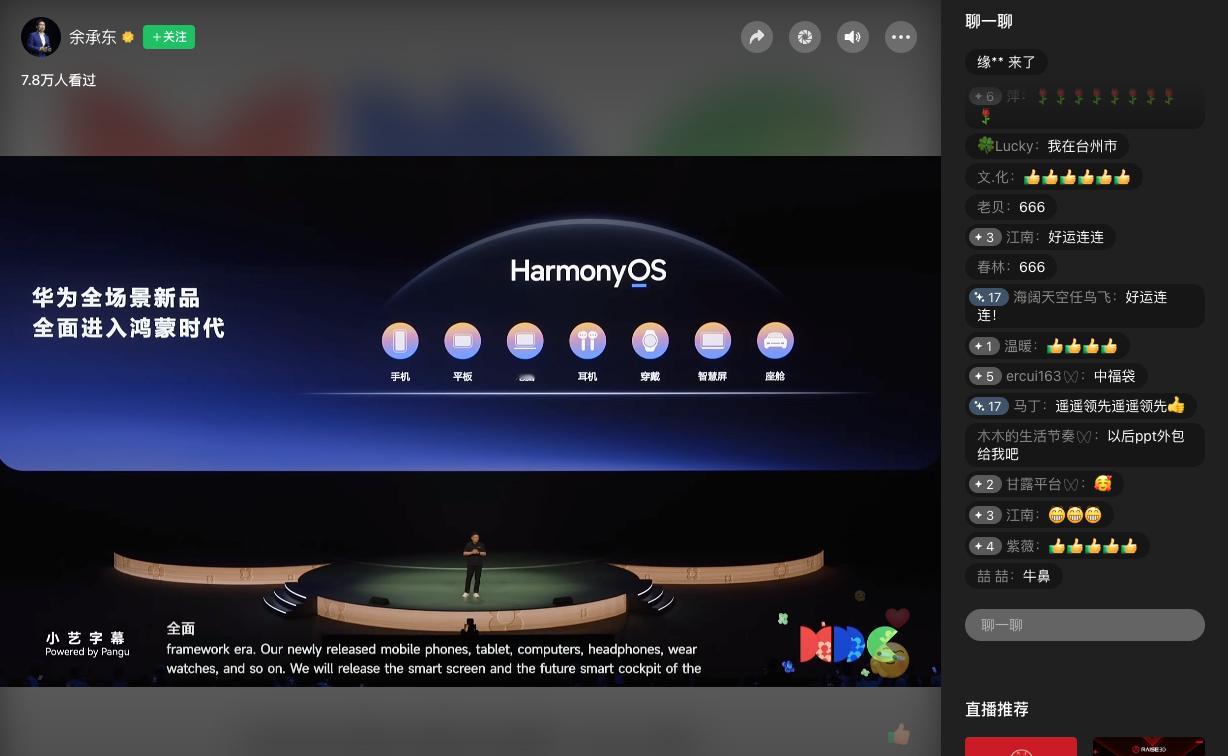
Task: Mute the livestream volume
Action: [x=853, y=37]
